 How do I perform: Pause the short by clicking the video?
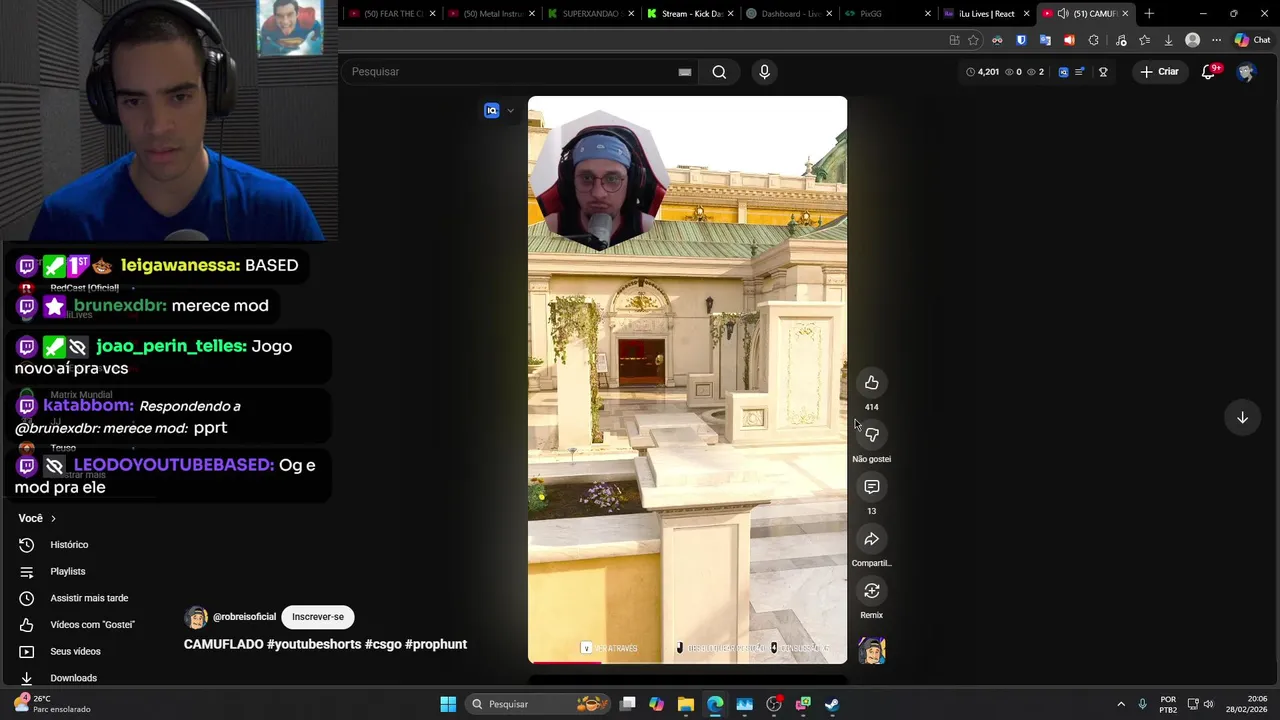click(687, 380)
